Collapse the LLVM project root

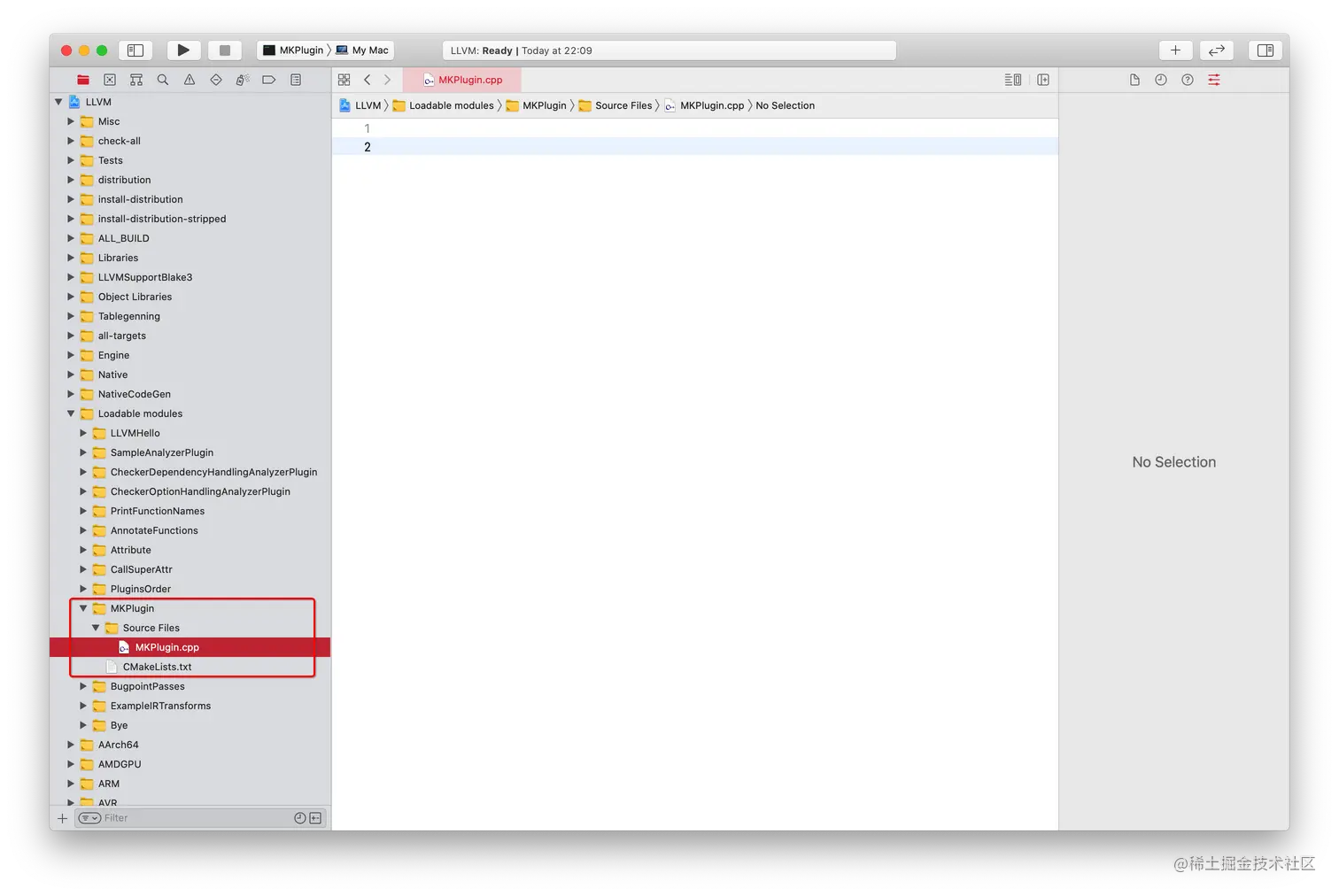[58, 102]
